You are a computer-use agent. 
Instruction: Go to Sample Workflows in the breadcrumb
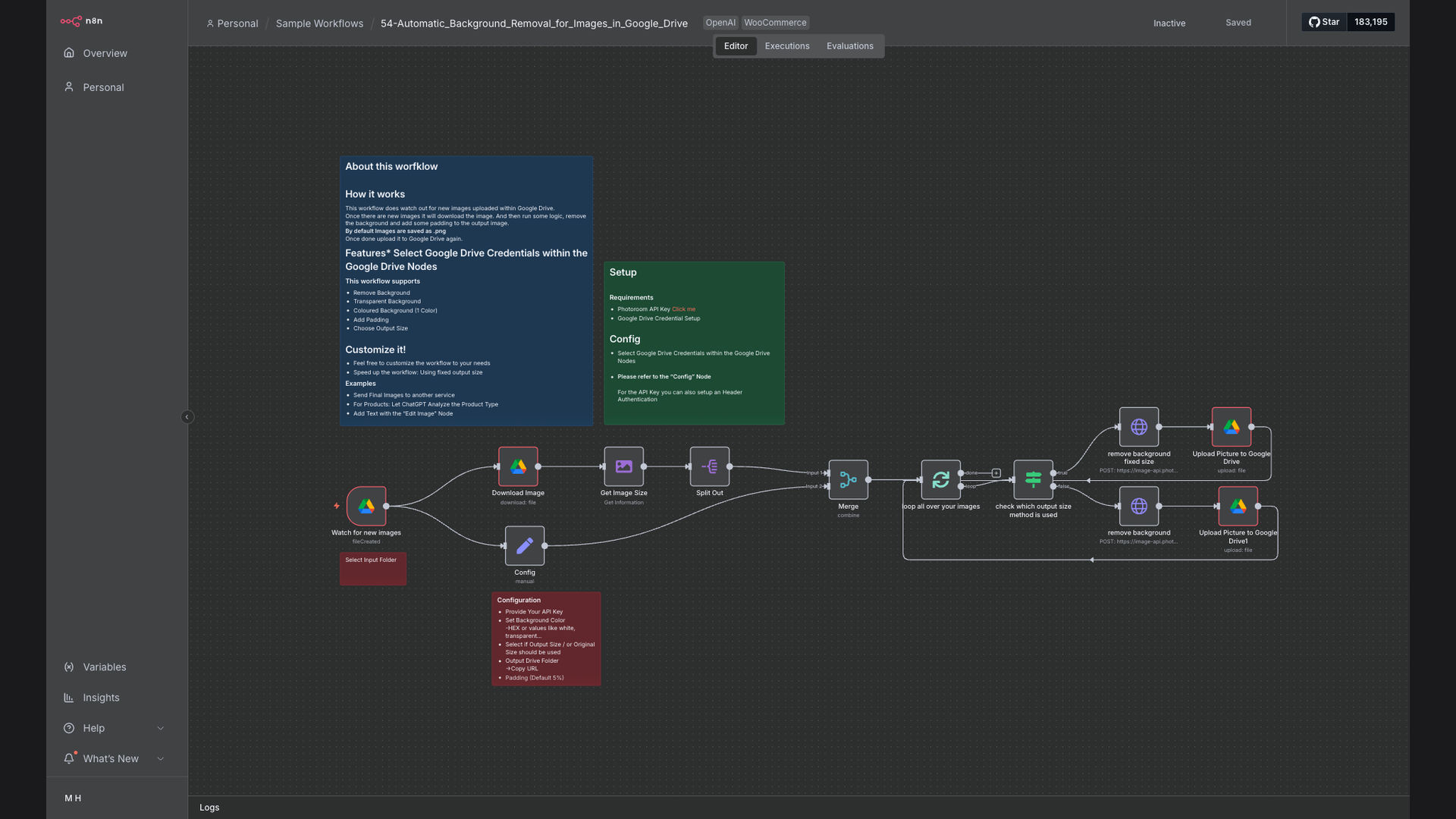click(319, 24)
